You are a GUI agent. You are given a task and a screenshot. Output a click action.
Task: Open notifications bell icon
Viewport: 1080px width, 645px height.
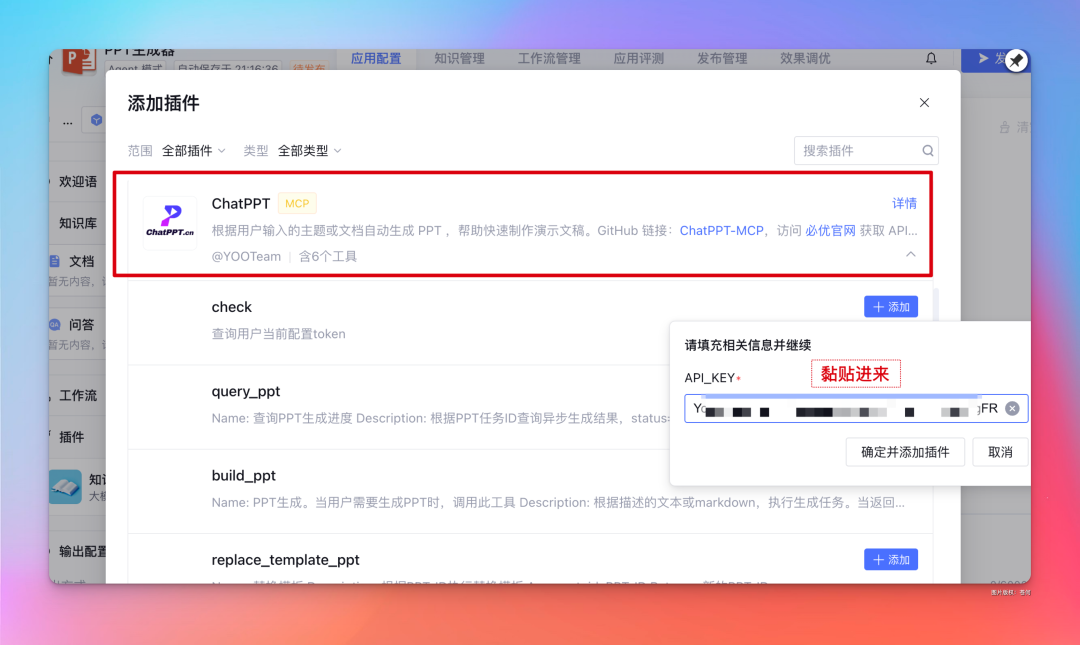931,59
